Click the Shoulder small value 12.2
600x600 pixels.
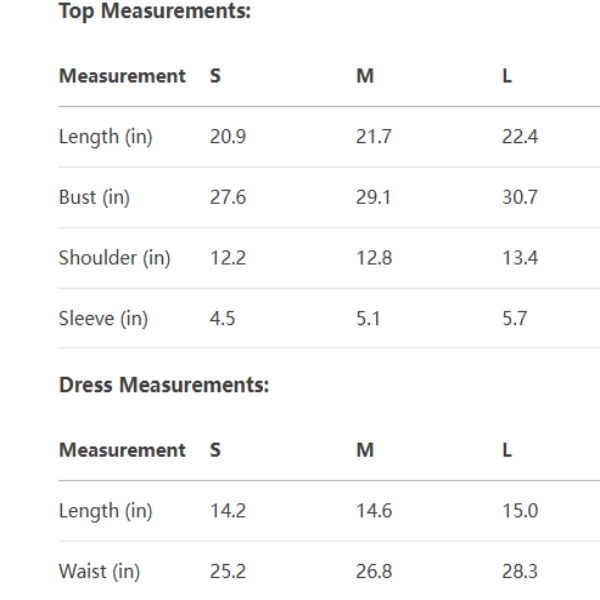click(x=227, y=259)
